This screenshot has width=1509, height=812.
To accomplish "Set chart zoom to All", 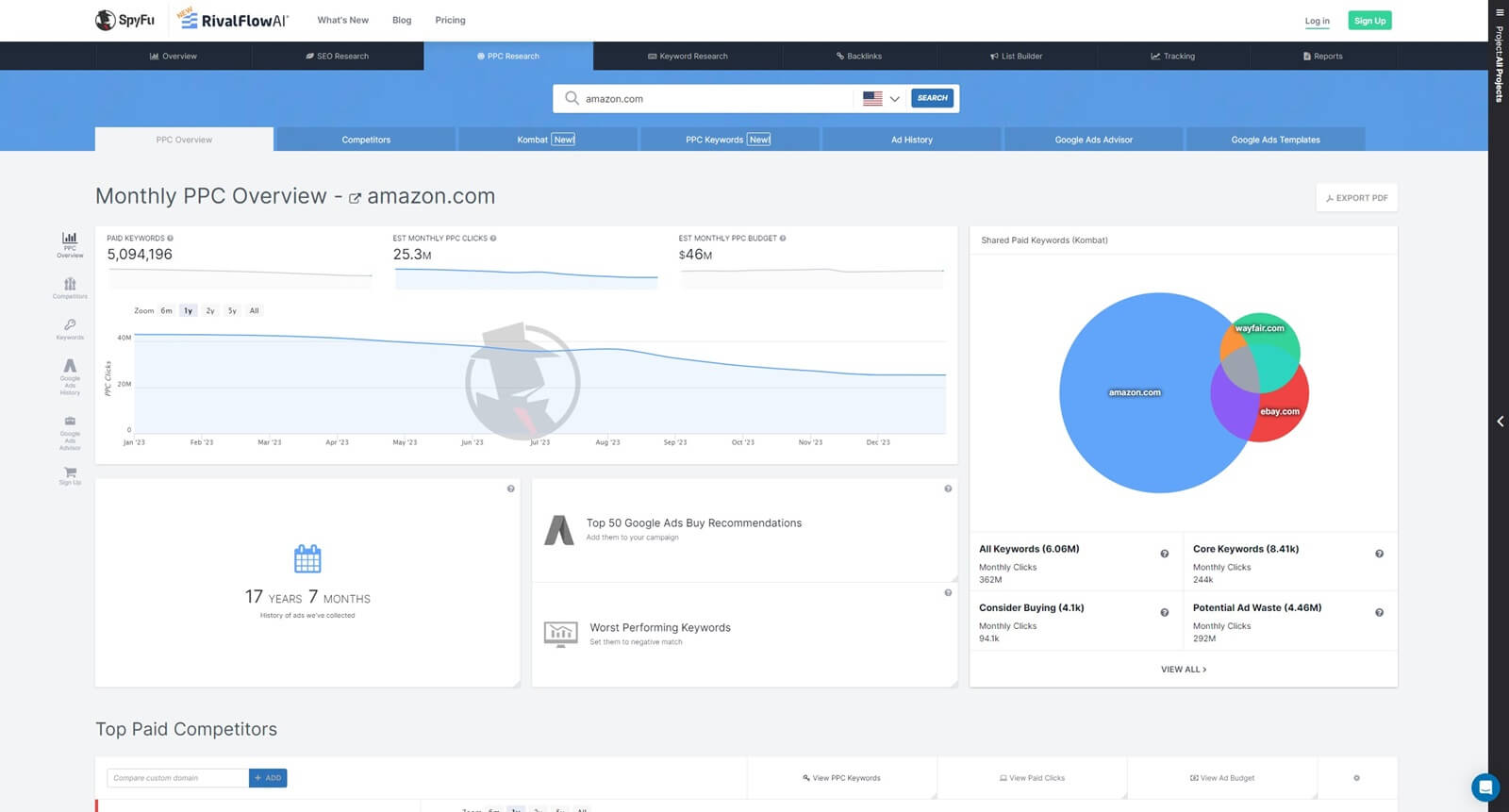I will pos(254,310).
